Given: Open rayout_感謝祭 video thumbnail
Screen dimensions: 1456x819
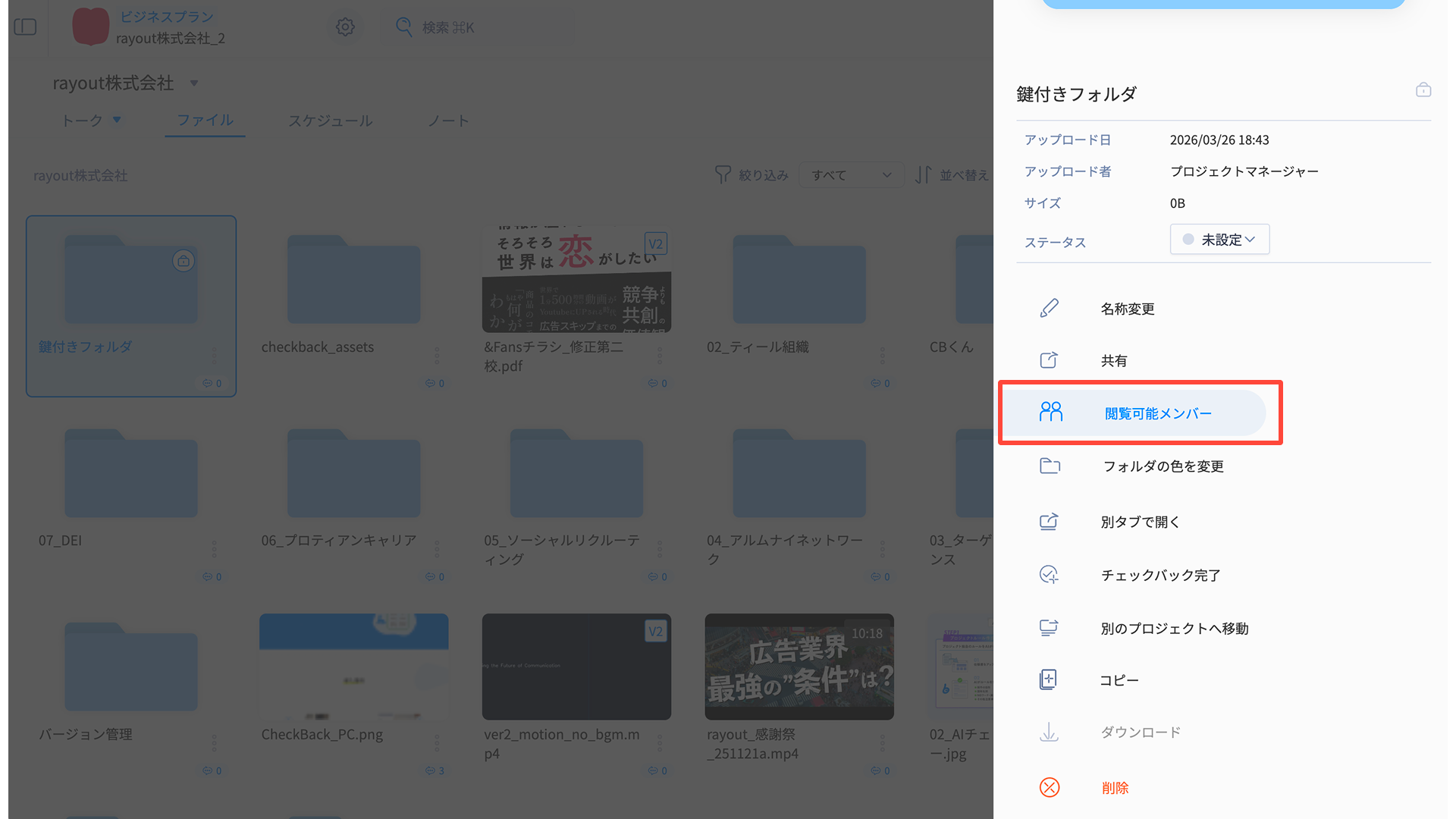Looking at the screenshot, I should pos(799,667).
